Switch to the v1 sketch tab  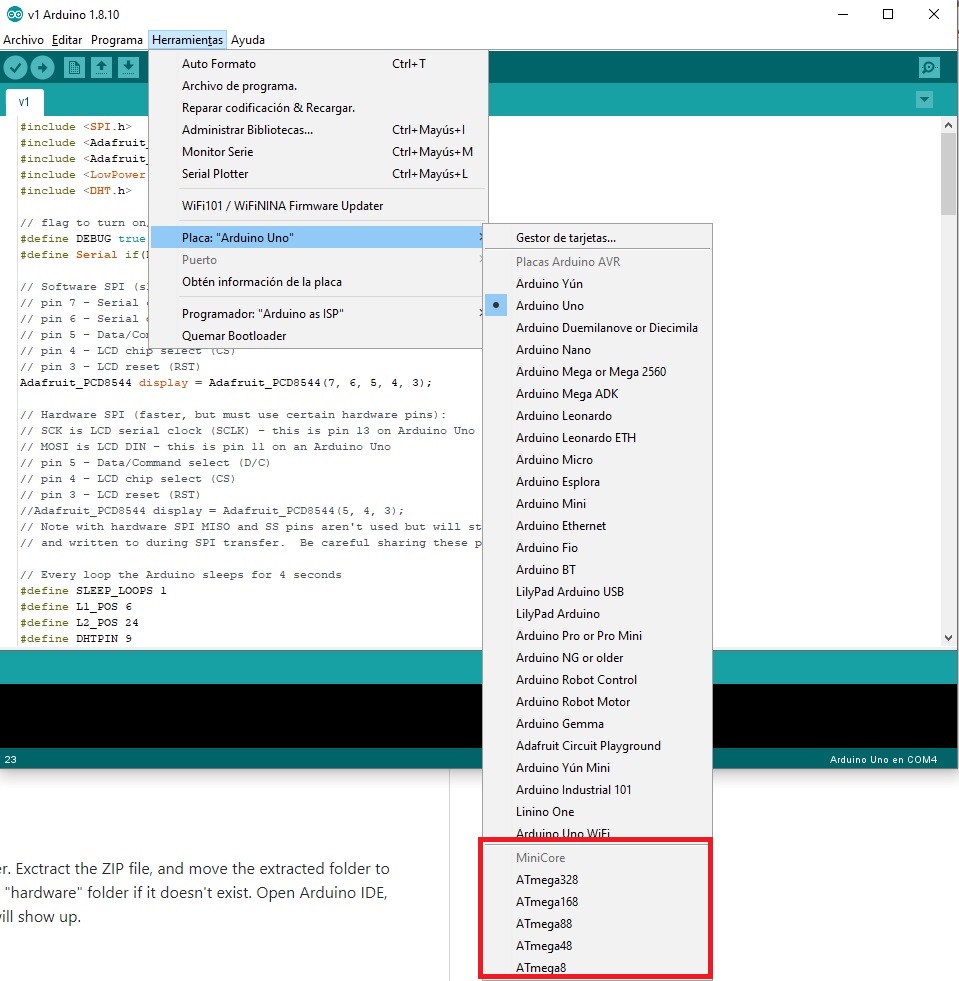(x=24, y=102)
